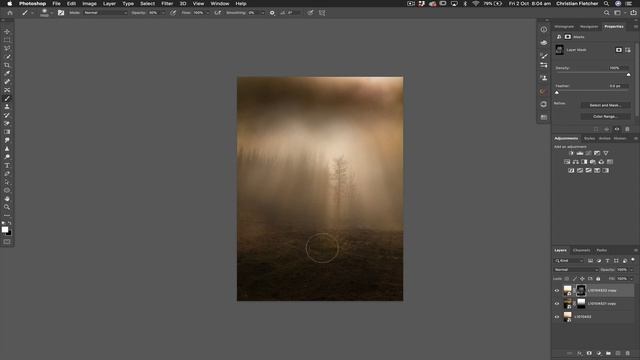Open Smoothing value arrow
This screenshot has height=360, width=640.
pyautogui.click(x=262, y=13)
